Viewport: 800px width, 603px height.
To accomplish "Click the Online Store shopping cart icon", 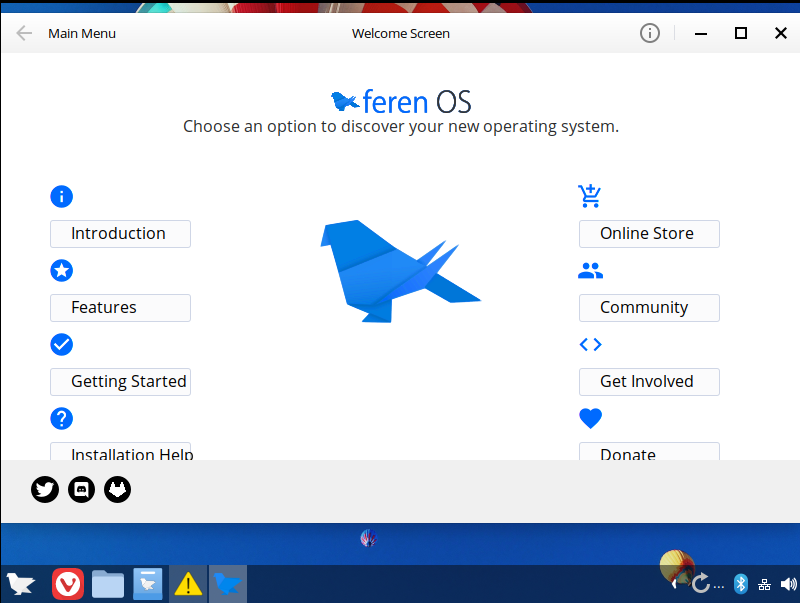I will coord(589,196).
